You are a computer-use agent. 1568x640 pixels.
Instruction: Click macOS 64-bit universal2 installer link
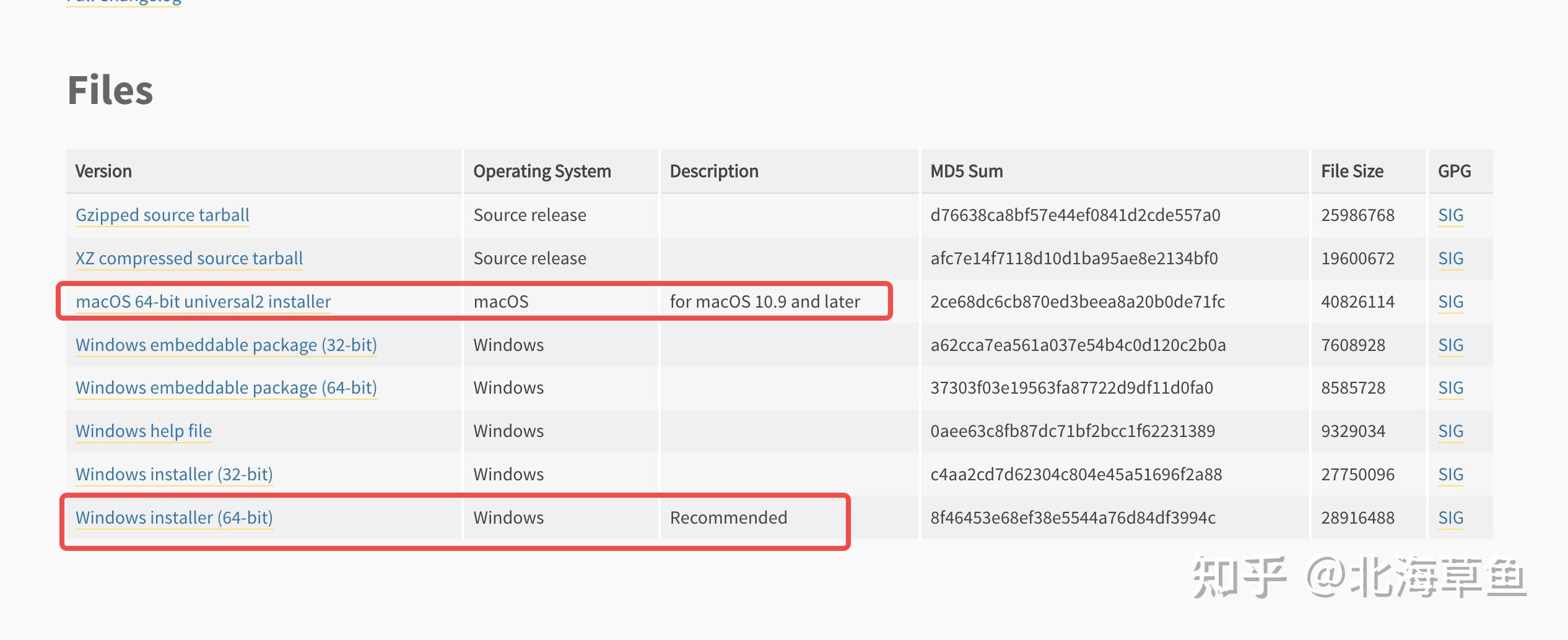pyautogui.click(x=203, y=301)
